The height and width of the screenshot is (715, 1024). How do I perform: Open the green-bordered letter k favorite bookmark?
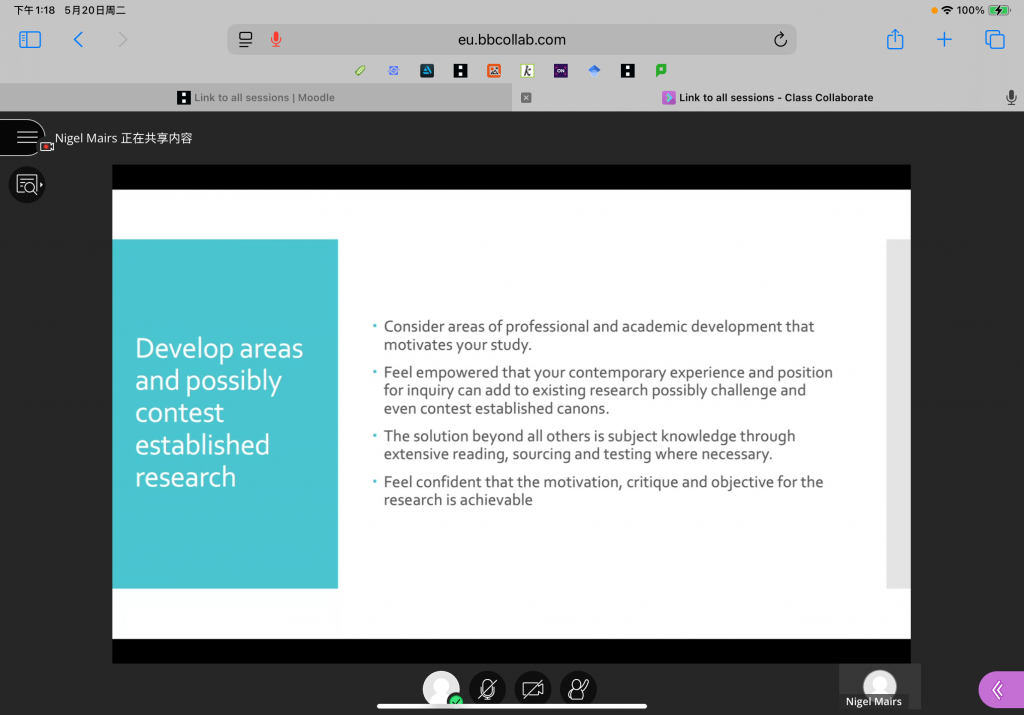527,71
